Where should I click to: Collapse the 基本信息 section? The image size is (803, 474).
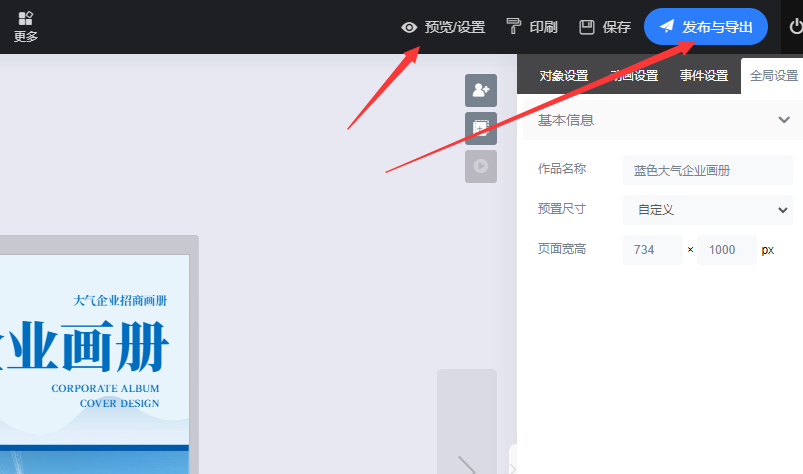pyautogui.click(x=783, y=120)
